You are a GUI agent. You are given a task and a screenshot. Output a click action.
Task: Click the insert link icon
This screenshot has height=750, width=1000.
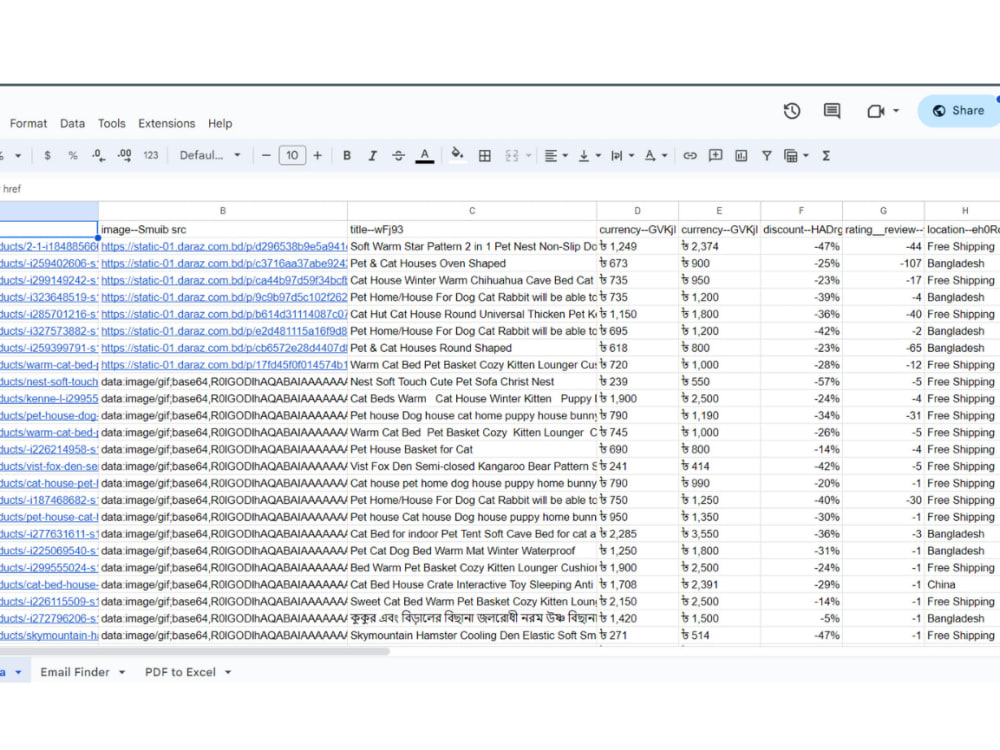click(x=689, y=156)
